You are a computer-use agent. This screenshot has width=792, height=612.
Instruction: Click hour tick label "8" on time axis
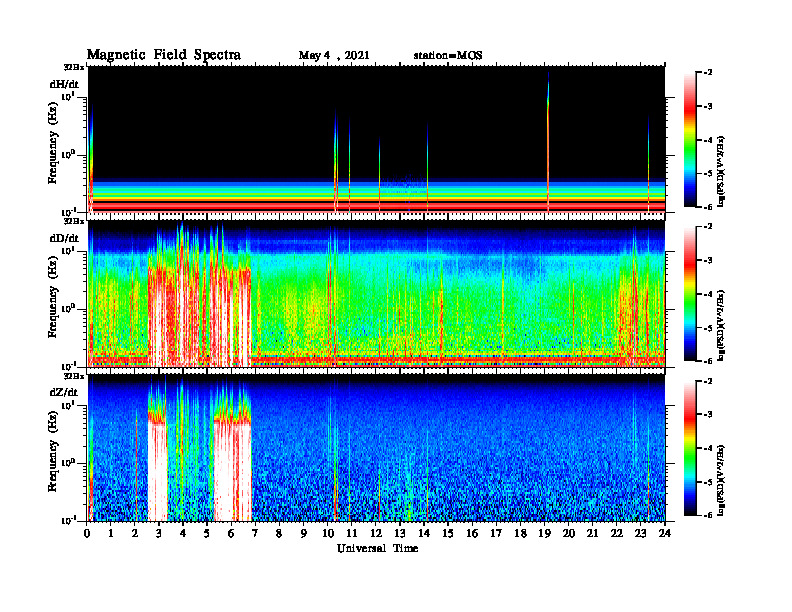tap(279, 533)
